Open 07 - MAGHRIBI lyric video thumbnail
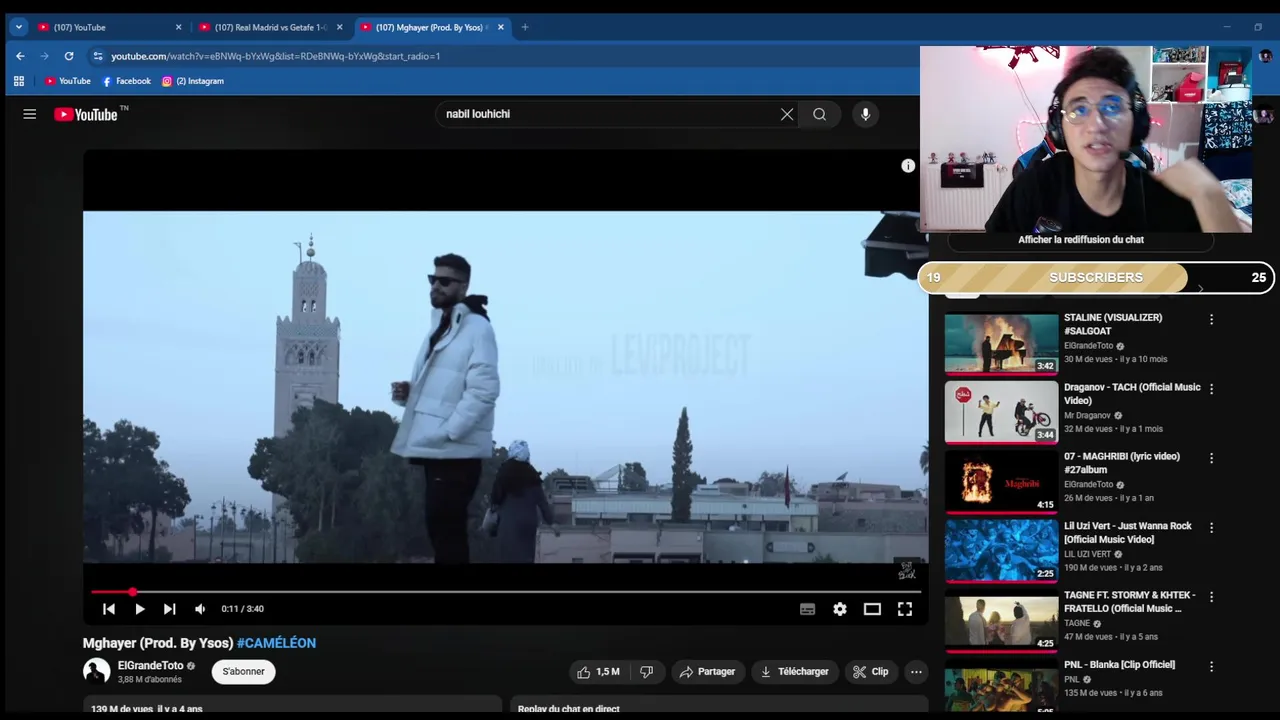The height and width of the screenshot is (720, 1280). click(x=1001, y=482)
